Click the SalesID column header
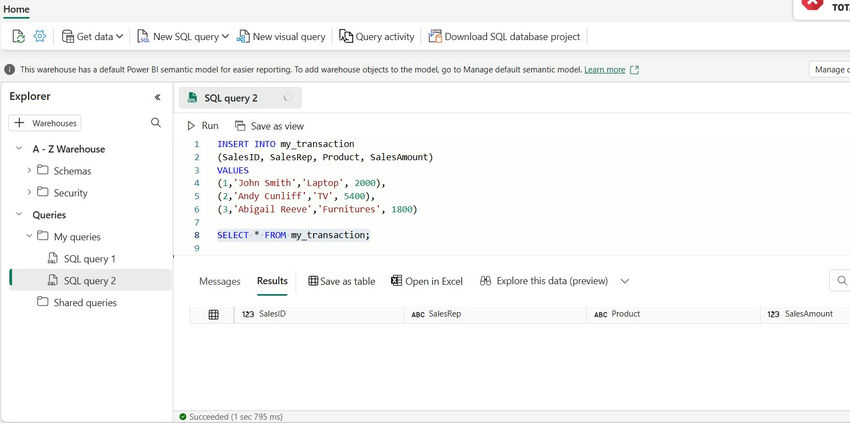Viewport: 850px width, 423px height. coord(319,314)
